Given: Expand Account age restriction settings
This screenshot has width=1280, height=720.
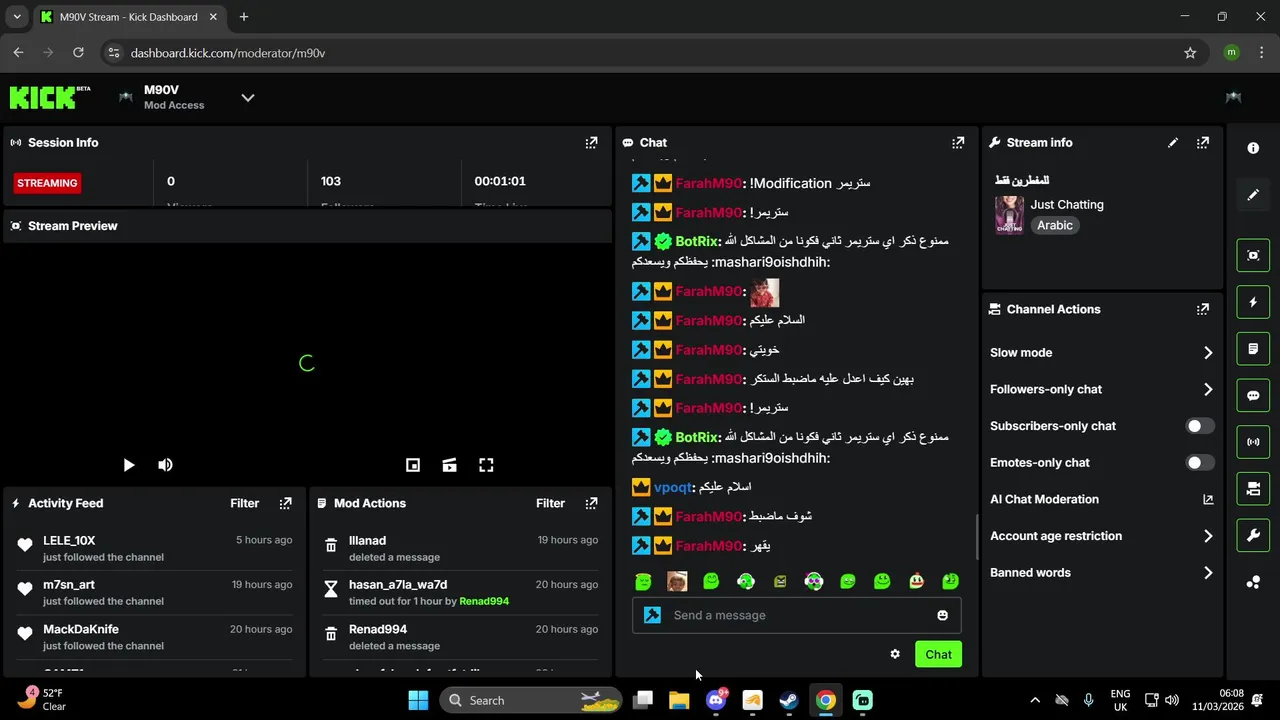Looking at the screenshot, I should click(x=1102, y=536).
